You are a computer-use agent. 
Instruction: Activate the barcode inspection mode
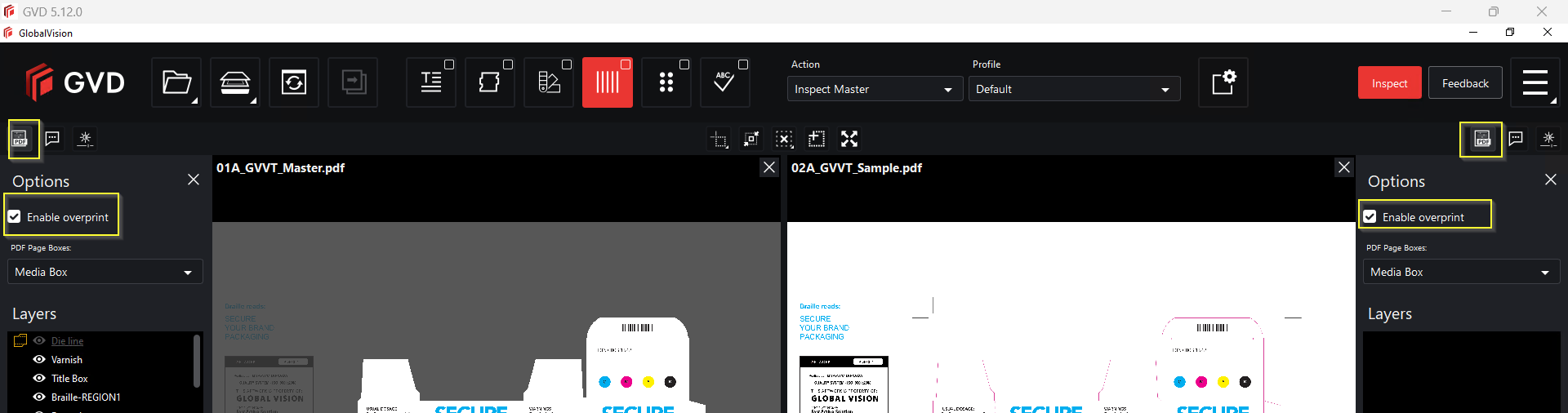coord(607,82)
